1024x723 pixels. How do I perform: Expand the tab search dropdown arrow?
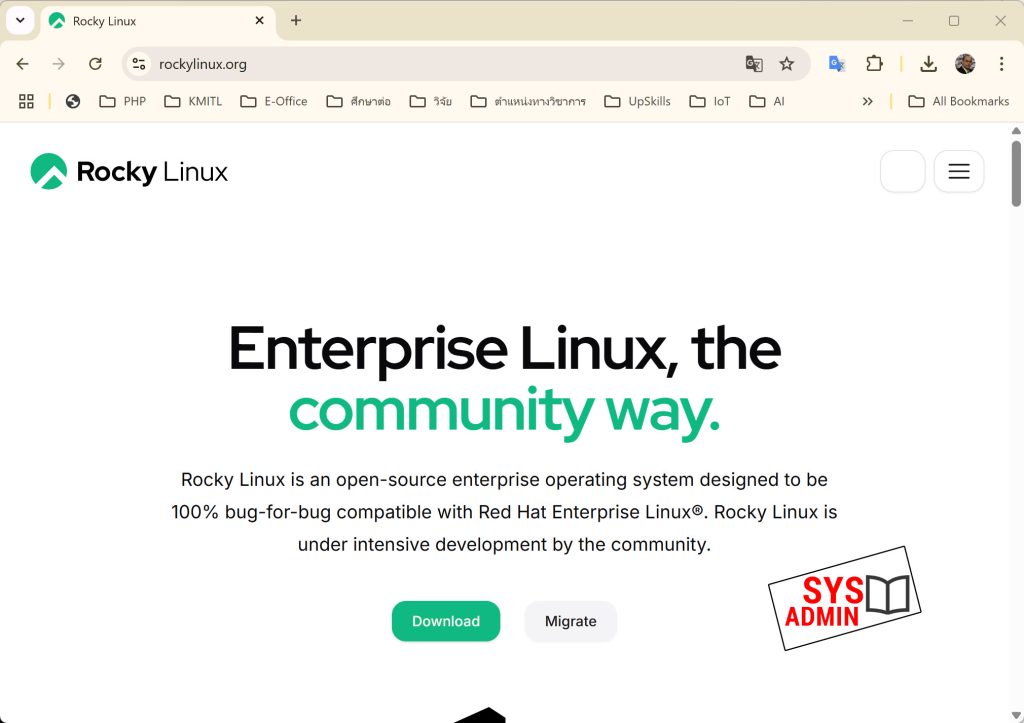(x=20, y=20)
